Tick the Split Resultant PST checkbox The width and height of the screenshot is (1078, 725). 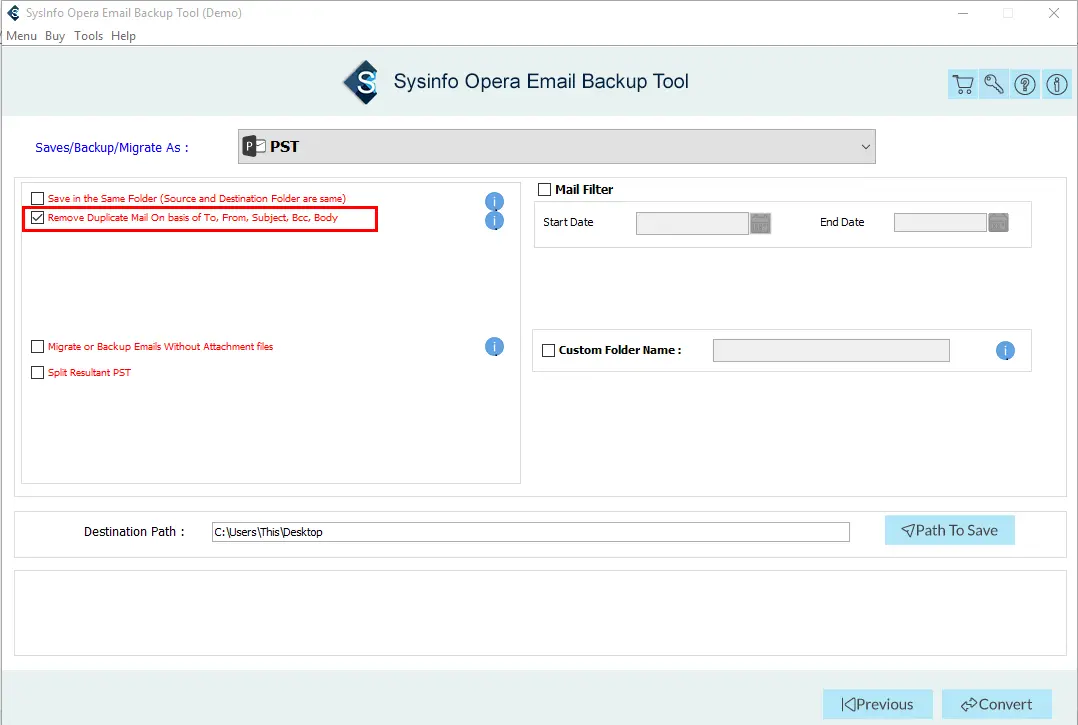pos(38,372)
